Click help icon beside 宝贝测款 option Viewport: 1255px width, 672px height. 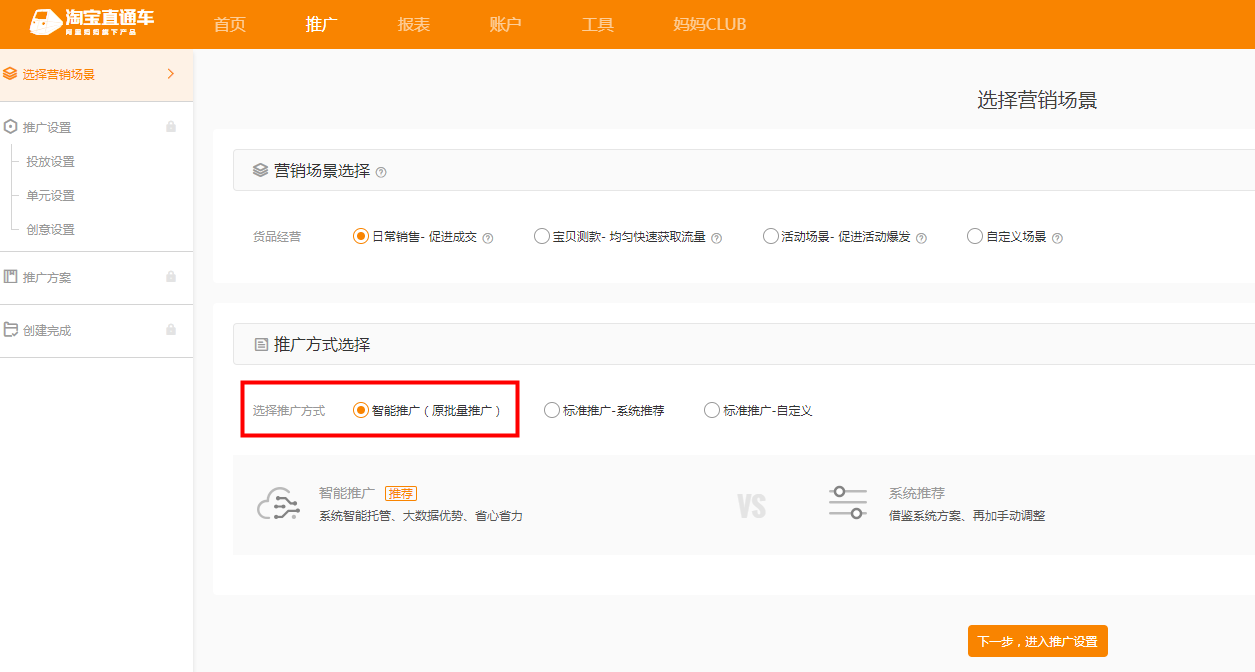click(x=716, y=238)
